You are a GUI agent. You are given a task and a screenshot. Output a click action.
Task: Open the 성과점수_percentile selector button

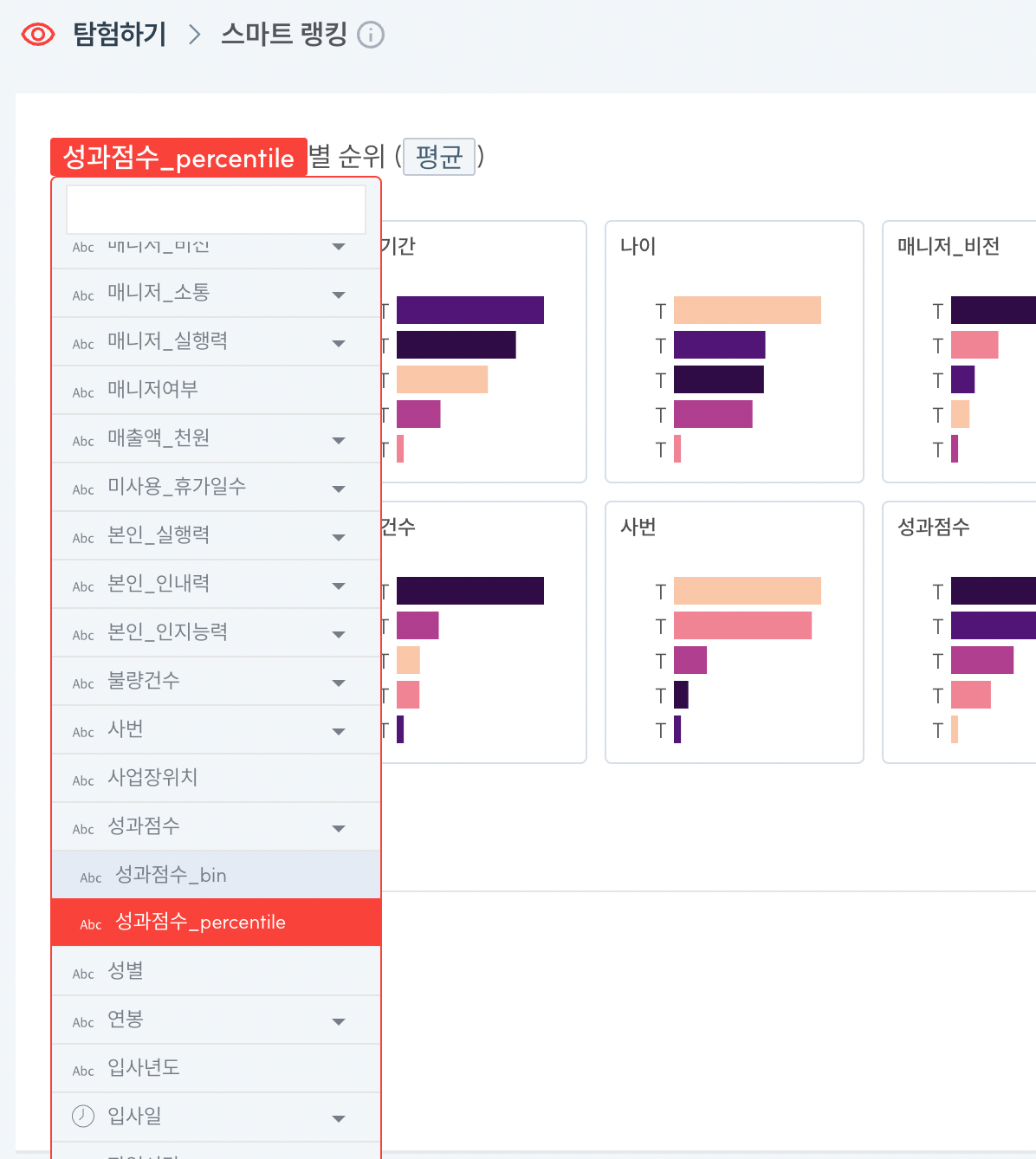(178, 157)
